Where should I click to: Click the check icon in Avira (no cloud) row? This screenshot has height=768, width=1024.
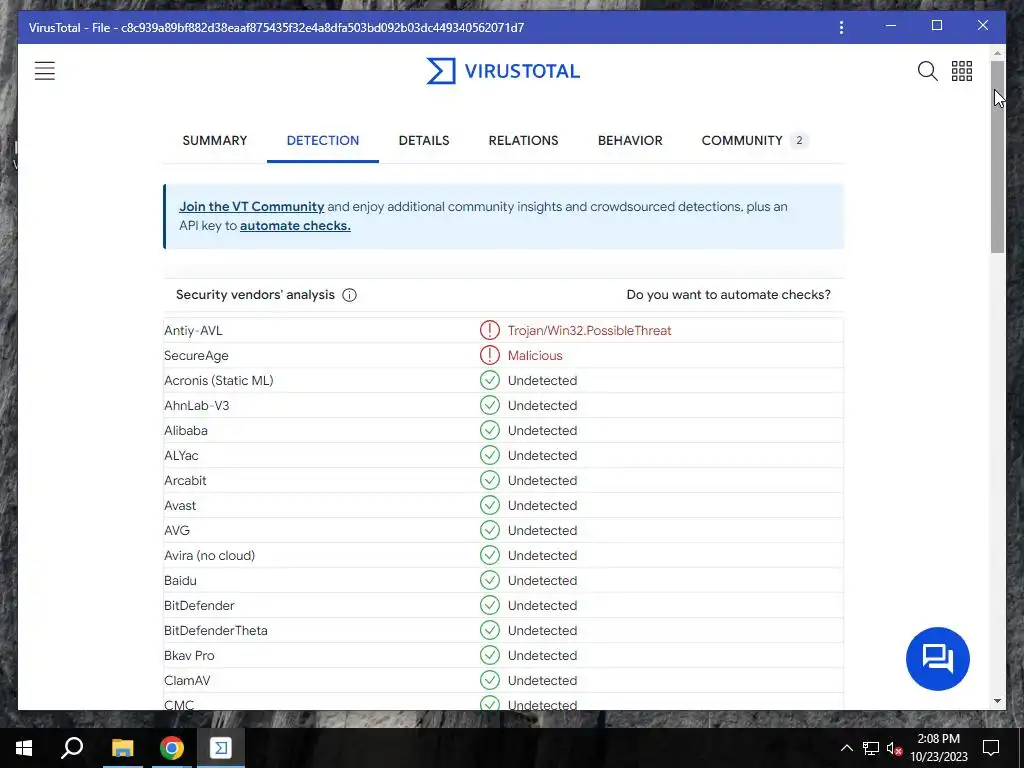[489, 555]
